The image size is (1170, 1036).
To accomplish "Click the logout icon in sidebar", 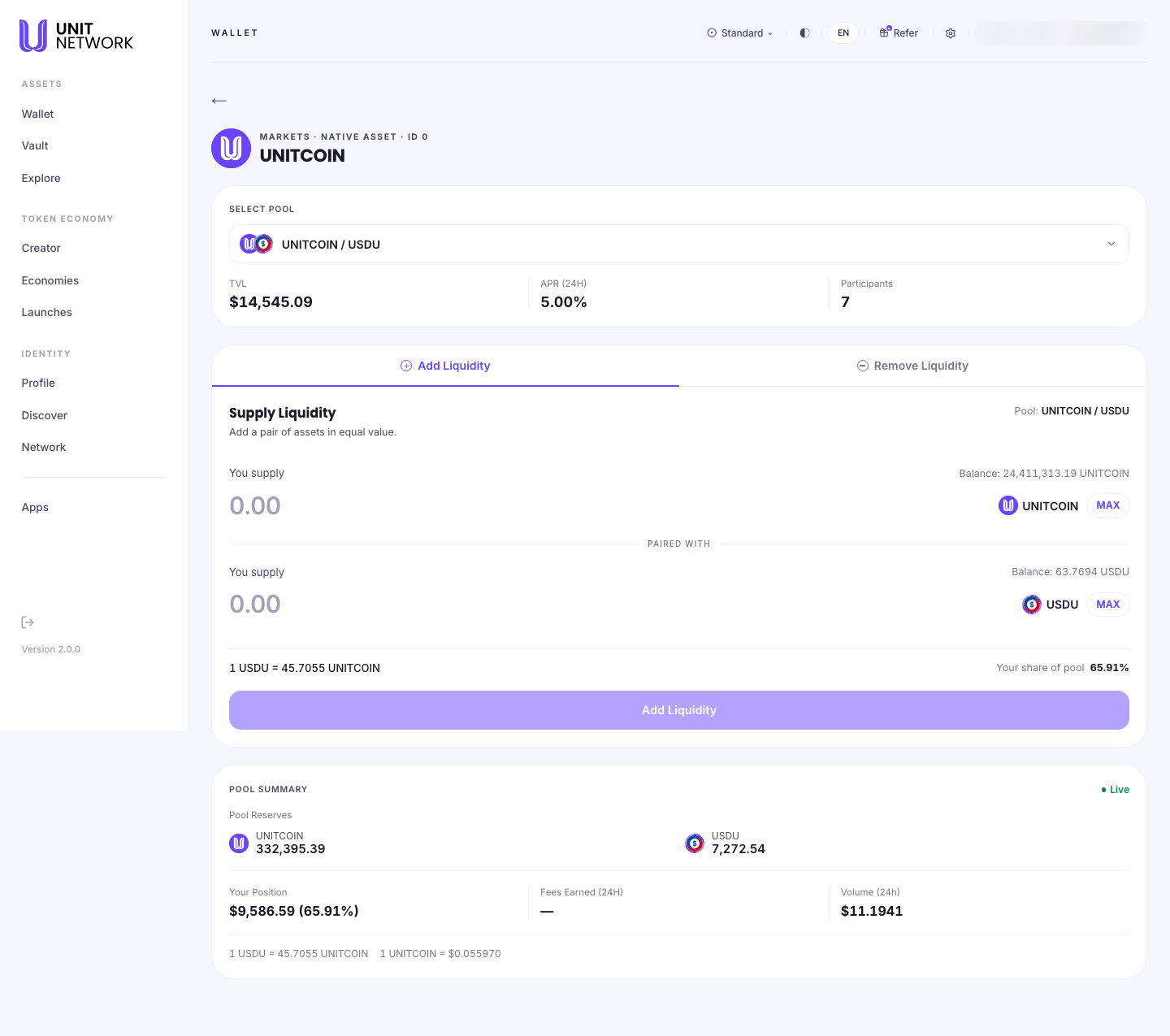I will pyautogui.click(x=28, y=622).
